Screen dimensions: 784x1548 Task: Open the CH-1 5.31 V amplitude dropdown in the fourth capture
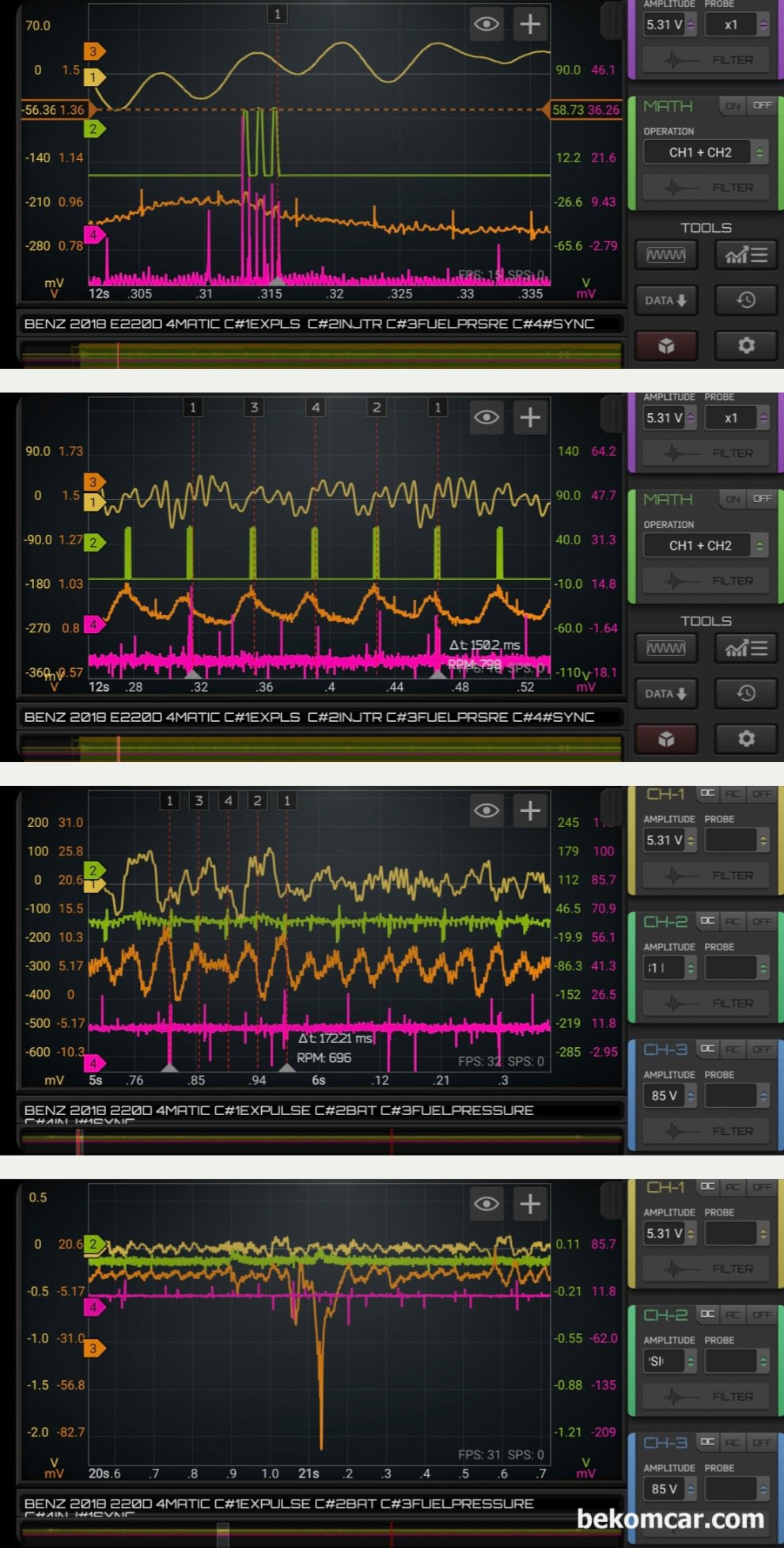(x=669, y=1233)
